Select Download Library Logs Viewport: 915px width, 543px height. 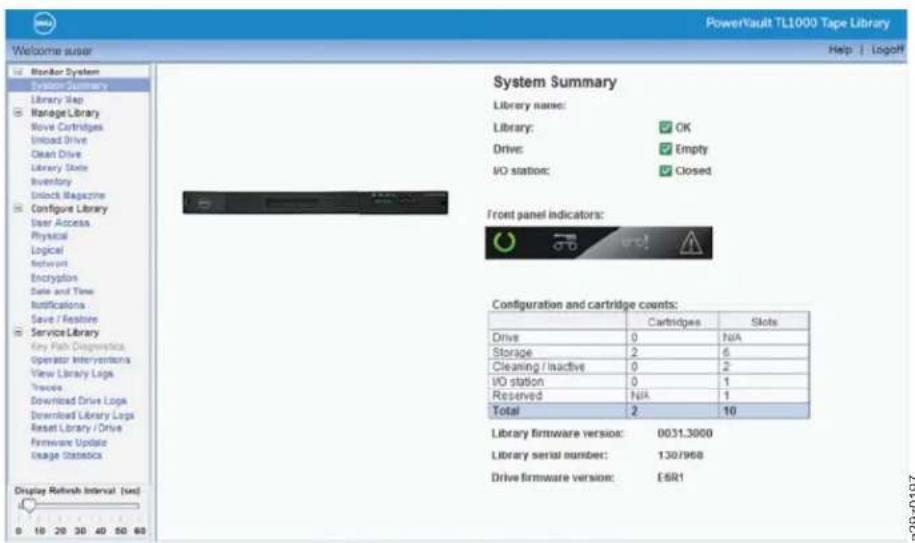pos(82,415)
